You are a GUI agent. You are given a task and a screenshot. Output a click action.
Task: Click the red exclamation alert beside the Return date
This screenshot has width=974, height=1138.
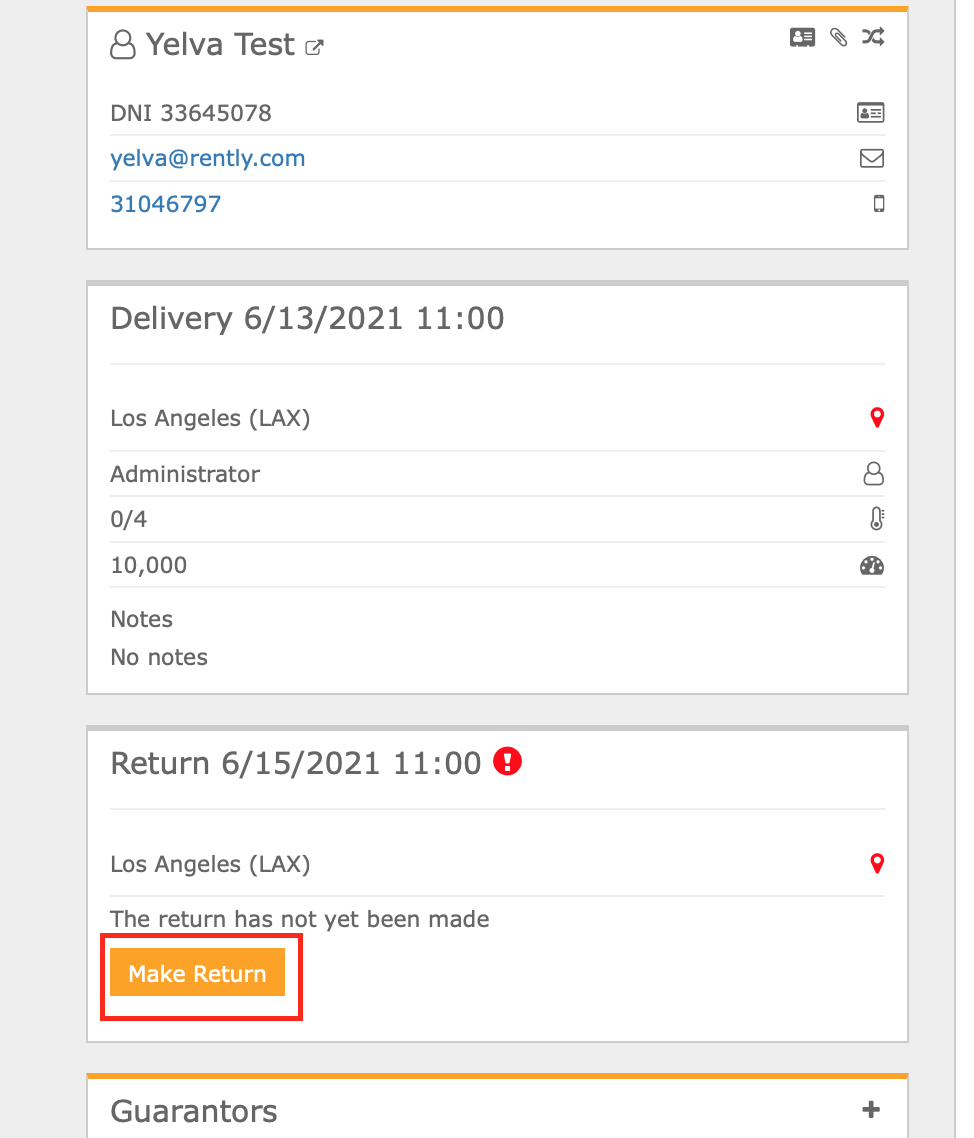(x=507, y=761)
